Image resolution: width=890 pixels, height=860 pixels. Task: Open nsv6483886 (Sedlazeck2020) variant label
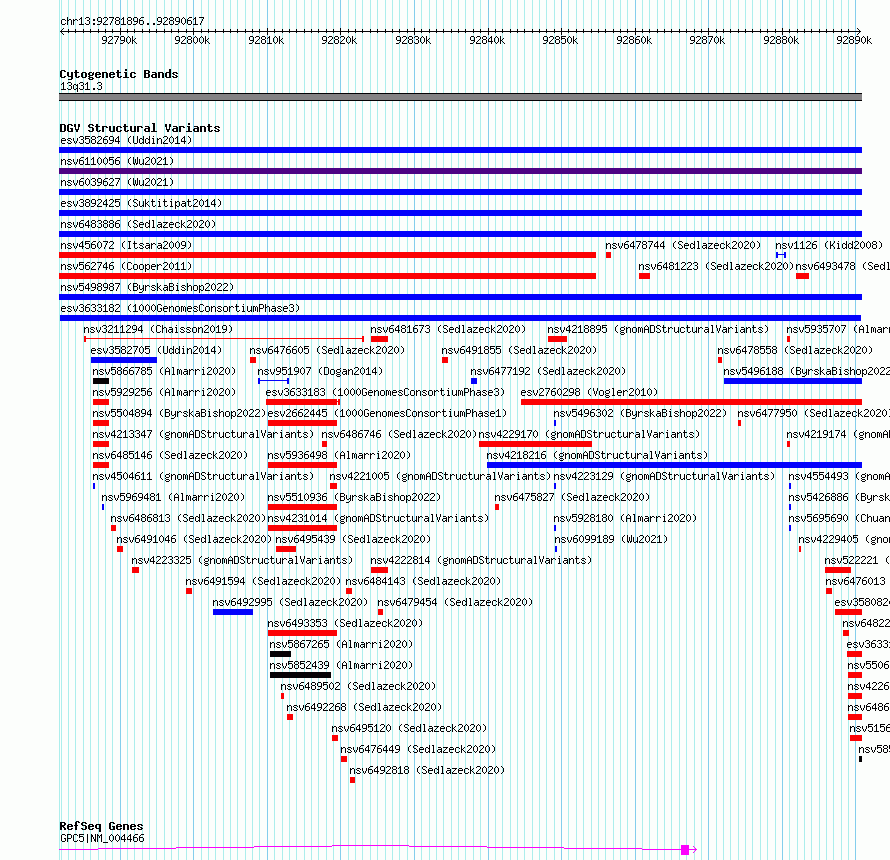coord(138,224)
